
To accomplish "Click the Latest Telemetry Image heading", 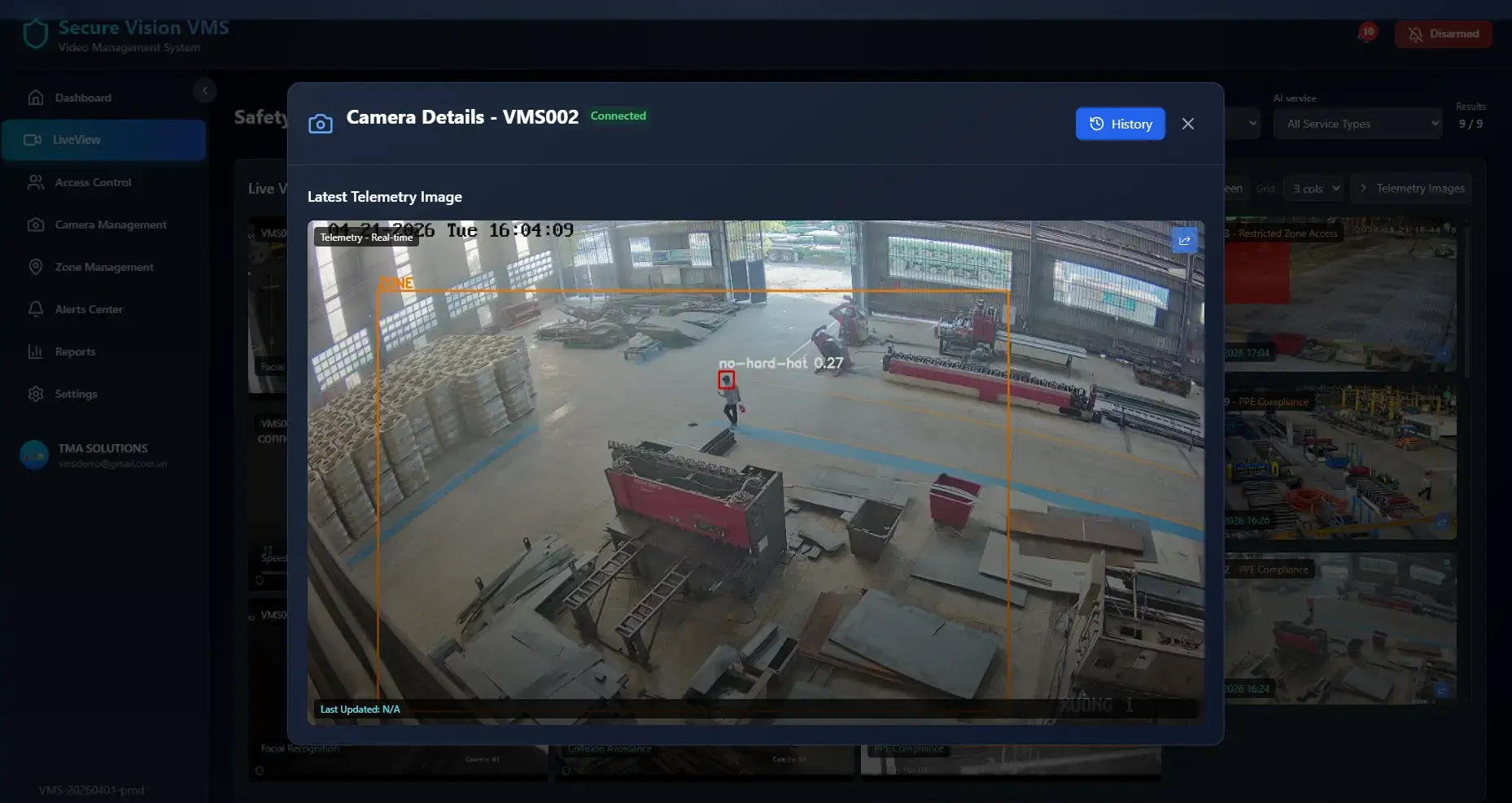I will [385, 197].
